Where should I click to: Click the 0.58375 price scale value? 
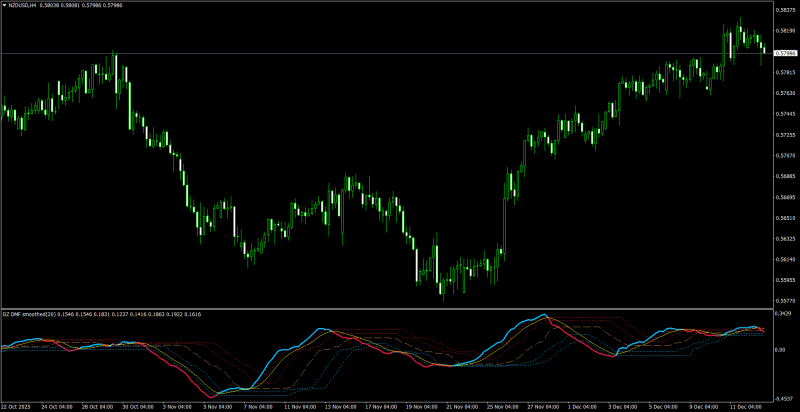pos(785,10)
